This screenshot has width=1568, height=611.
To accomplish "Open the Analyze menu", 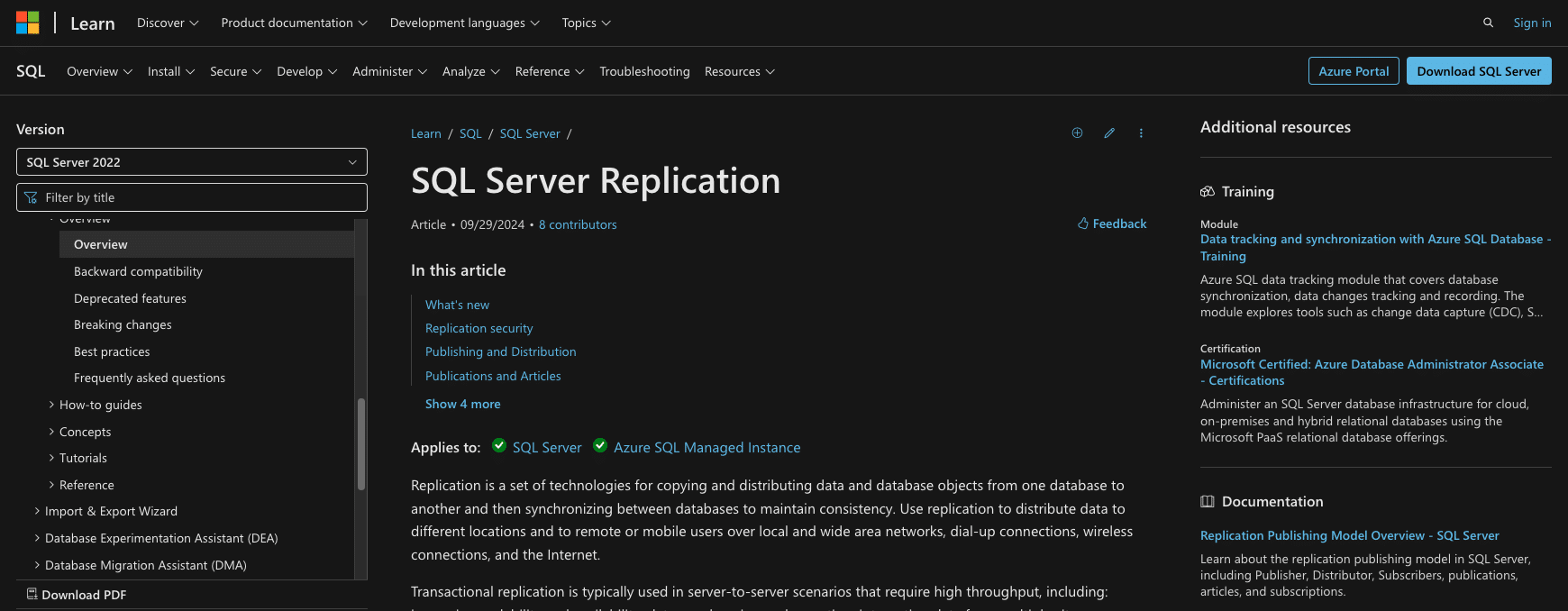I will click(x=470, y=71).
